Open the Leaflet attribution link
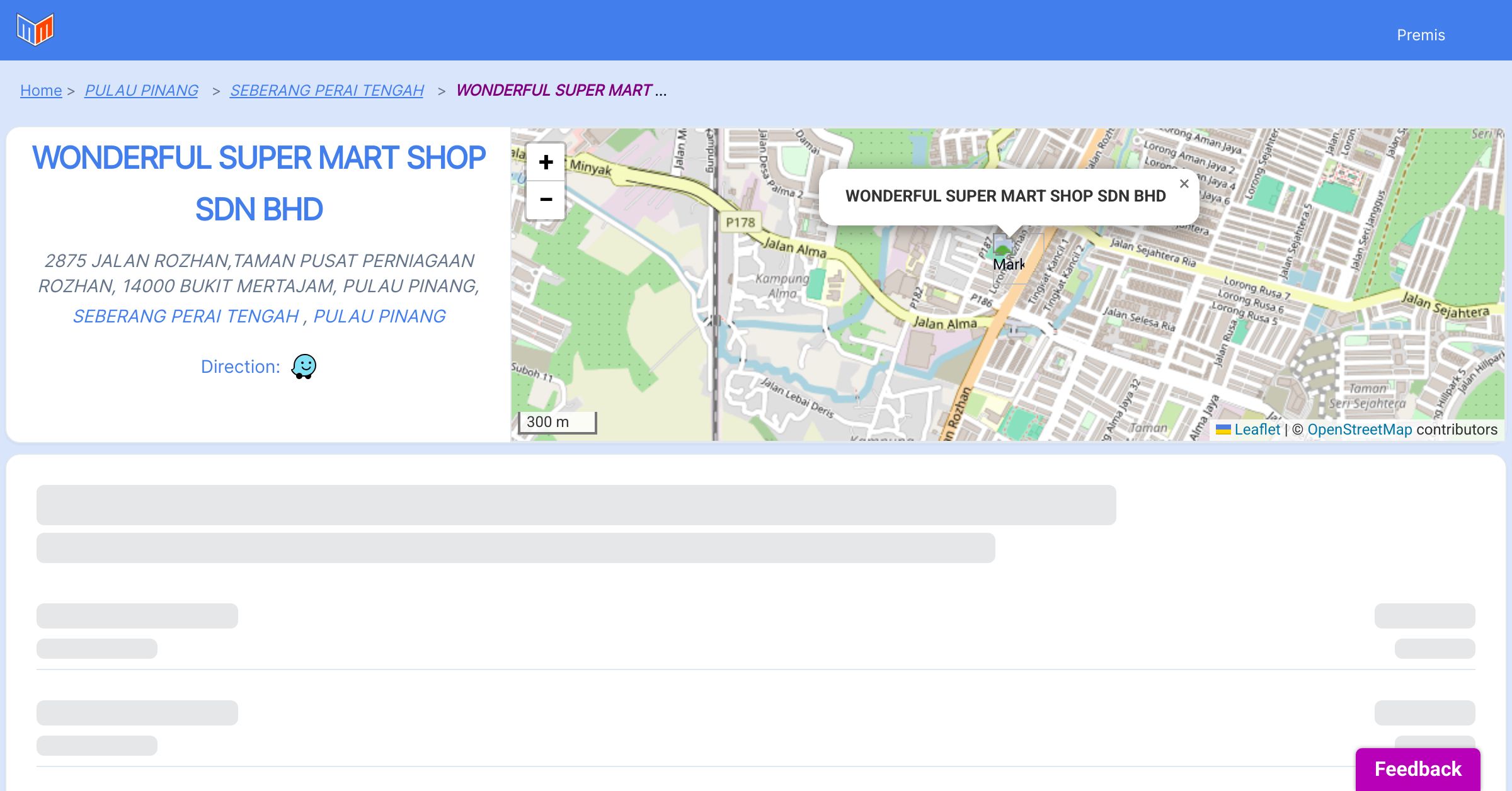The image size is (1512, 791). click(x=1257, y=430)
